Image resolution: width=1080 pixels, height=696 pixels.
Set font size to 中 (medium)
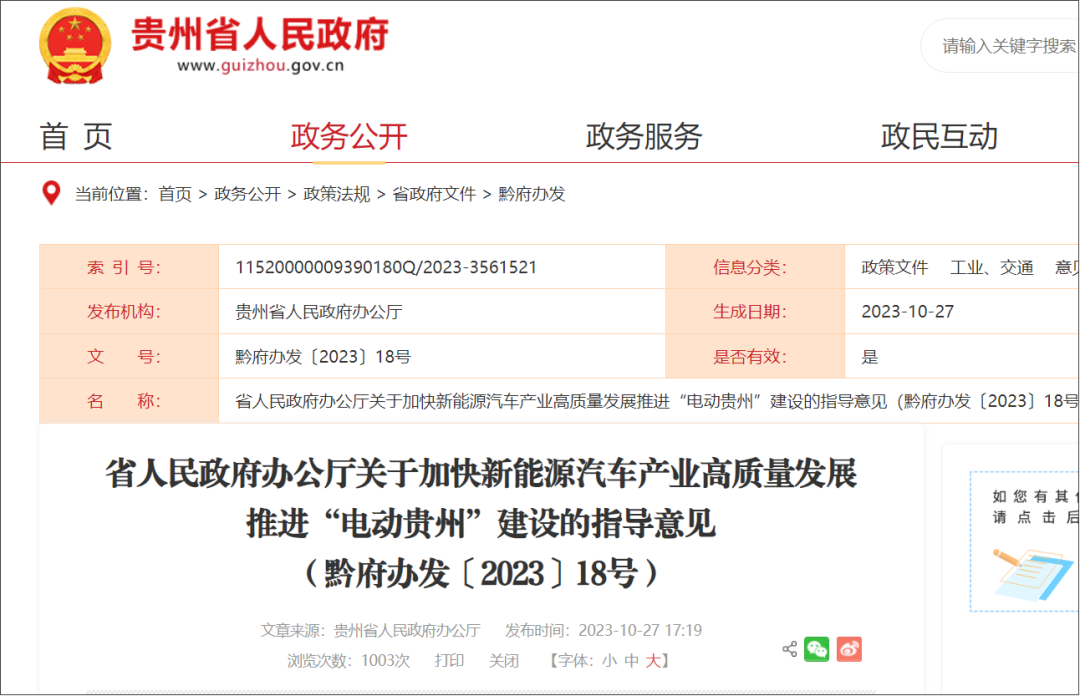click(x=631, y=661)
